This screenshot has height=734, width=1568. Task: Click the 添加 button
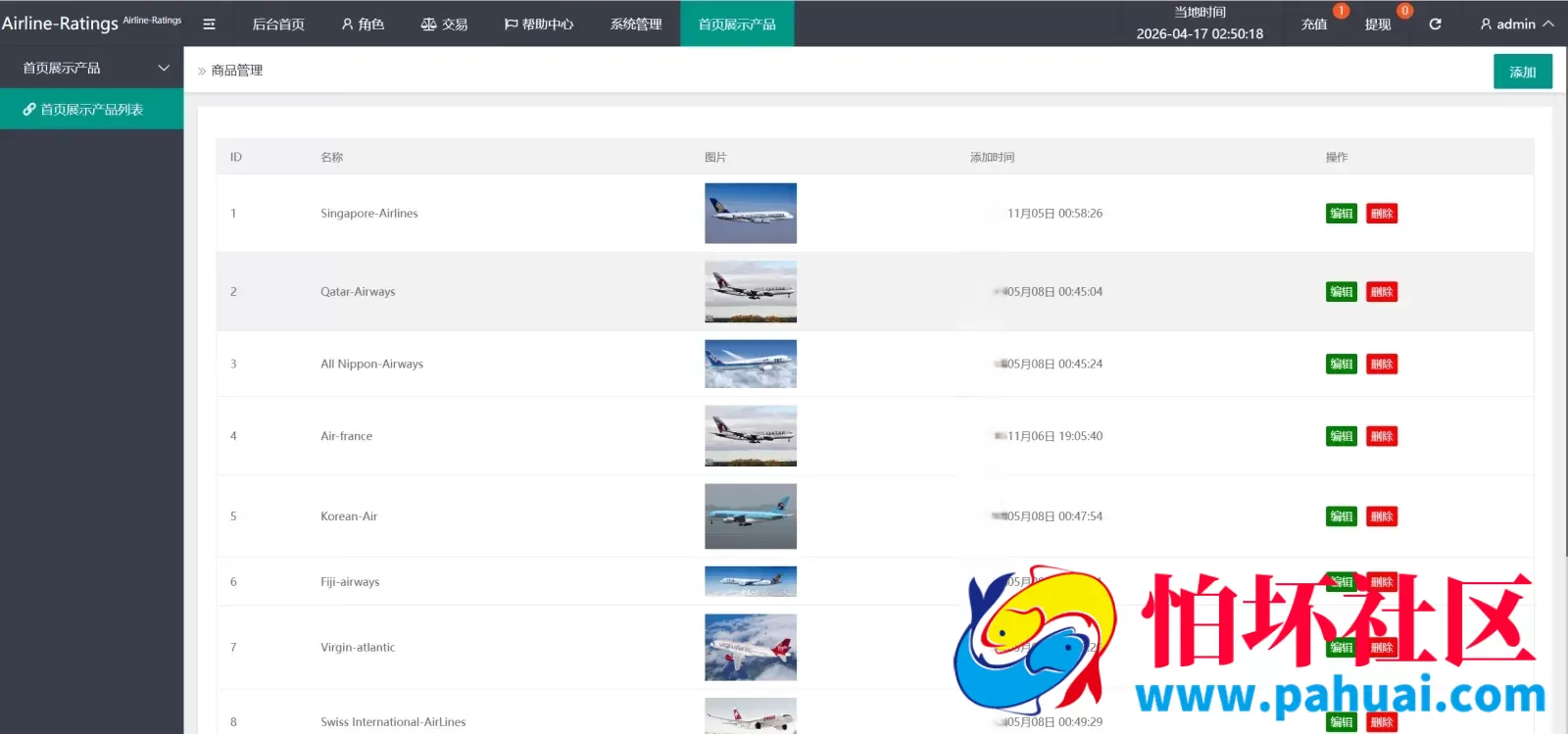pos(1523,72)
